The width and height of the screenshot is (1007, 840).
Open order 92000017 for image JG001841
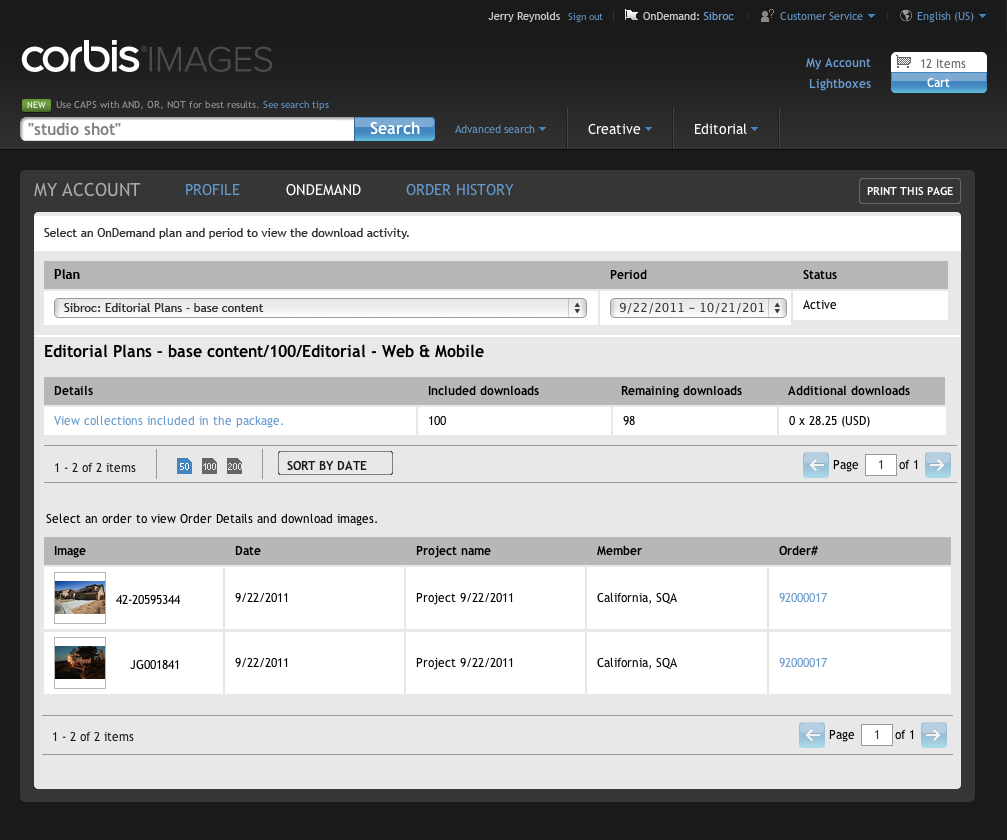pos(803,663)
